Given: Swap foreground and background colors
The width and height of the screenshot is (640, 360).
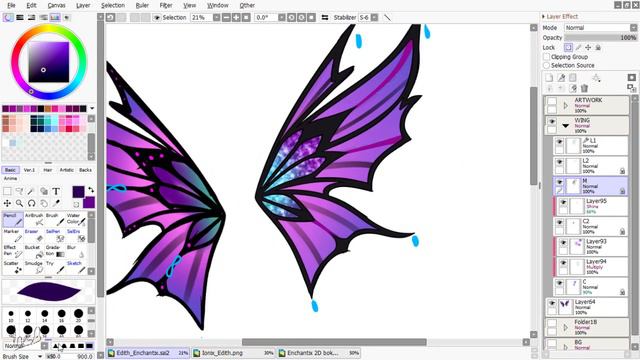Looking at the screenshot, I should point(91,189).
